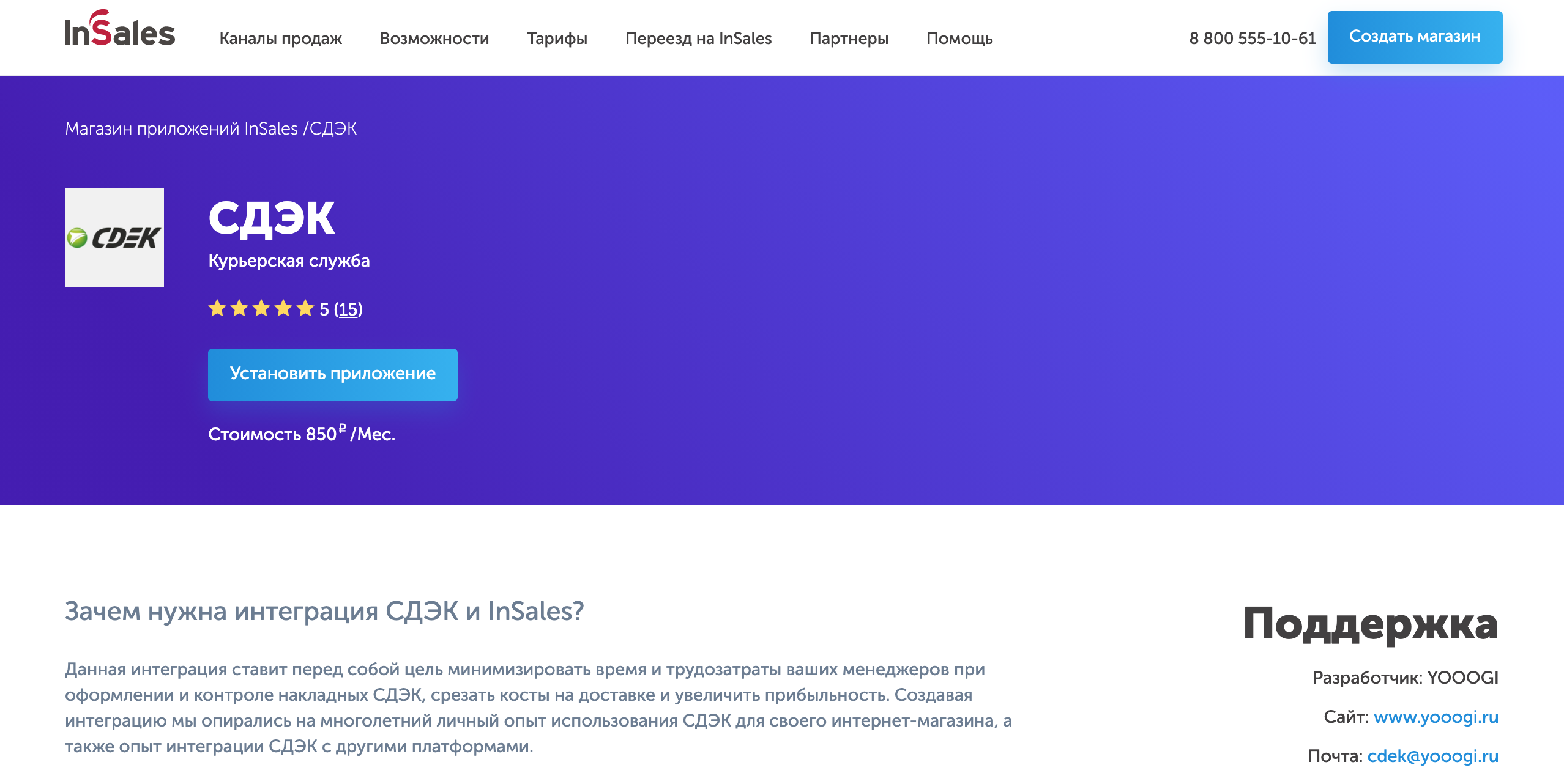Go to the Тарифы page
The image size is (1564, 784).
pyautogui.click(x=557, y=39)
